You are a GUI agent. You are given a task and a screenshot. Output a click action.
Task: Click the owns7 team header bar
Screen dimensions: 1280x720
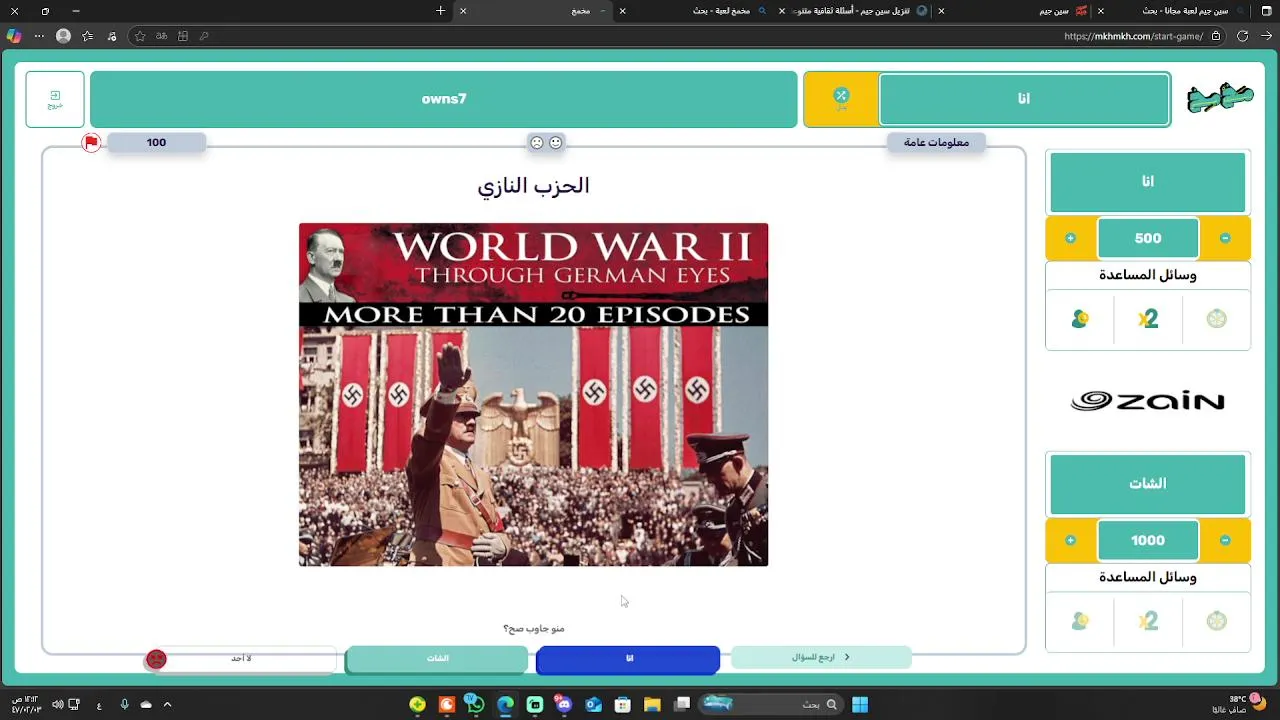pos(444,99)
